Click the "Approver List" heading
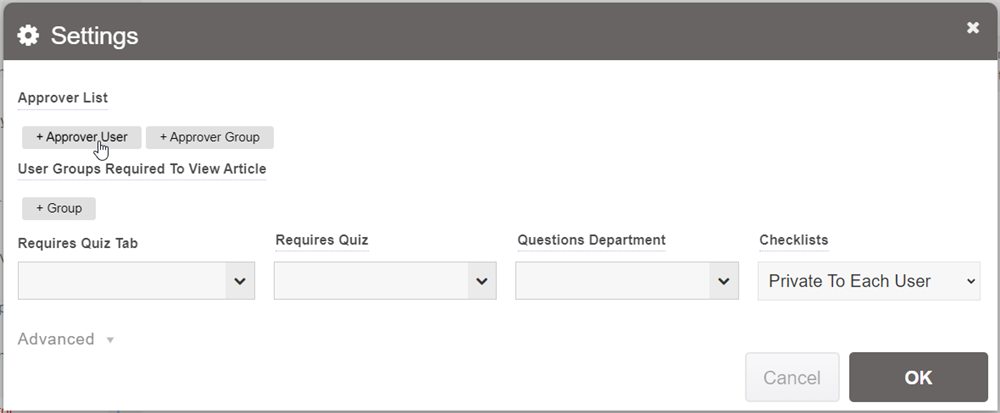This screenshot has height=413, width=1000. tap(63, 98)
